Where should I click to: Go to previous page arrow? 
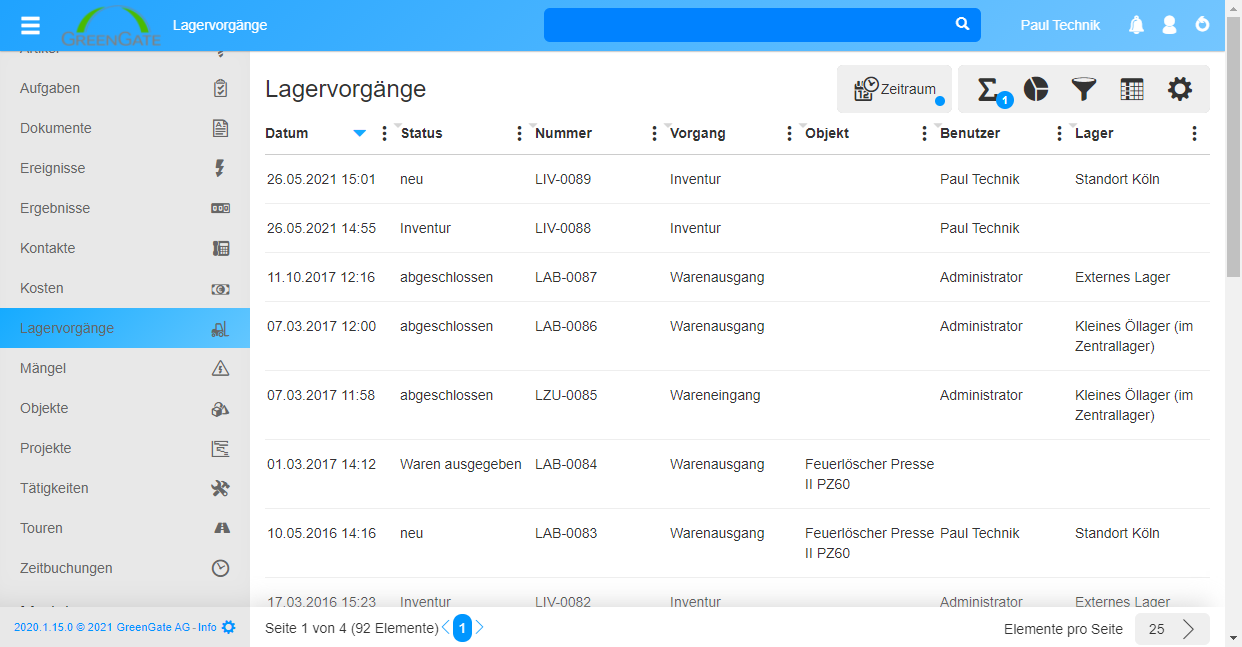[446, 627]
